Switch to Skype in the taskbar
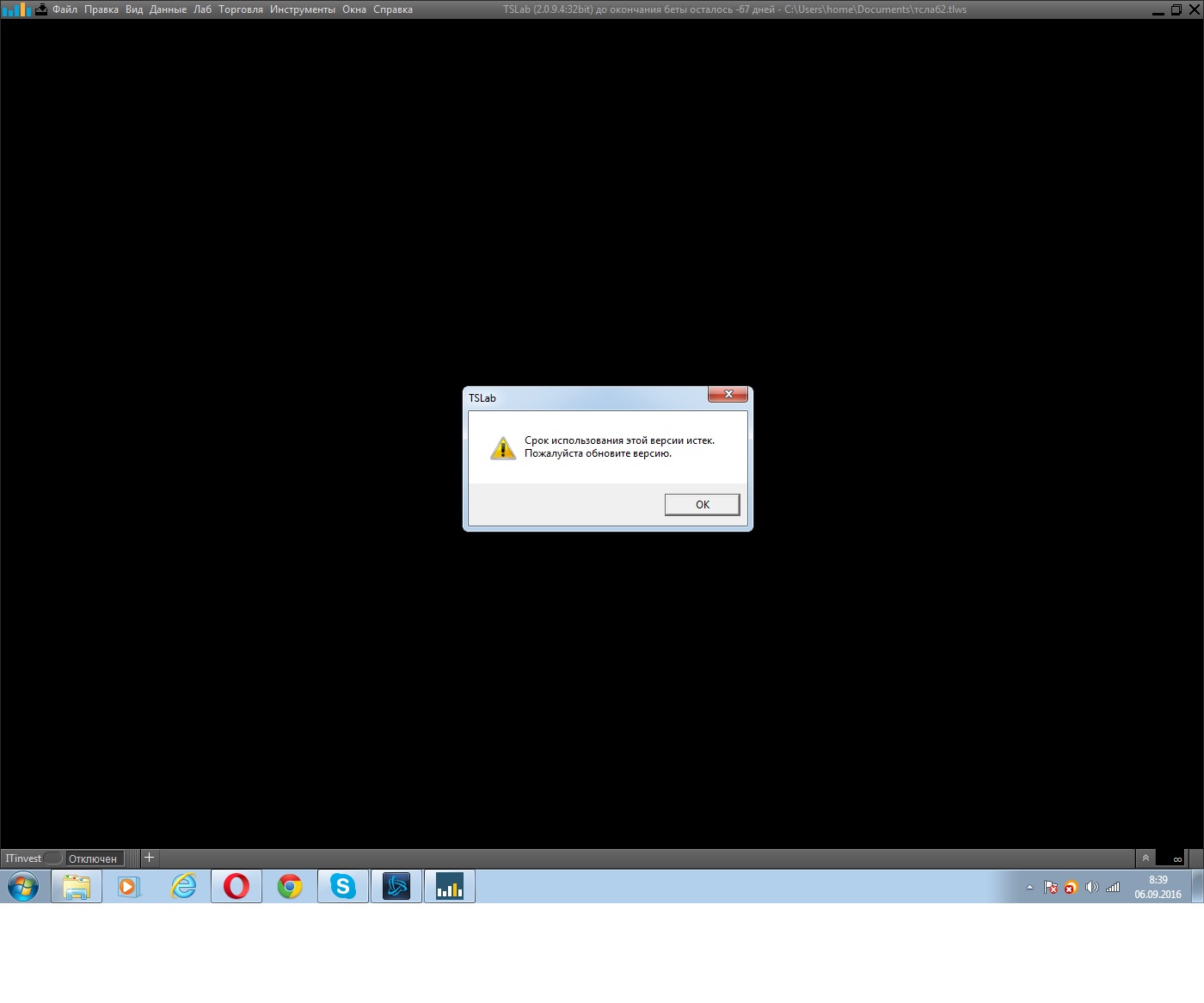This screenshot has height=1003, width=1204. [343, 886]
